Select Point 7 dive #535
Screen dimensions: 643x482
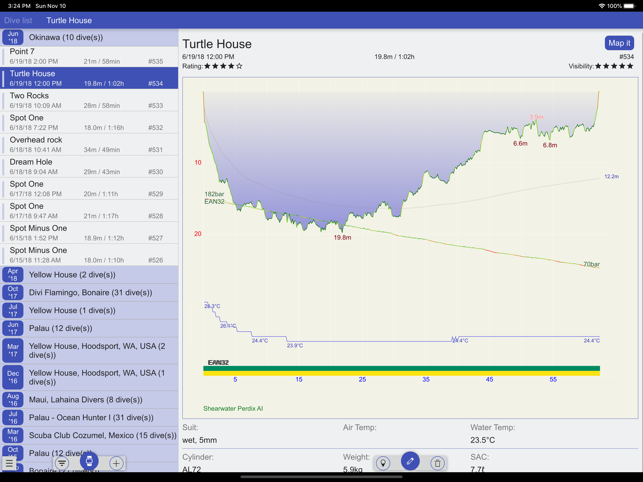pyautogui.click(x=89, y=56)
